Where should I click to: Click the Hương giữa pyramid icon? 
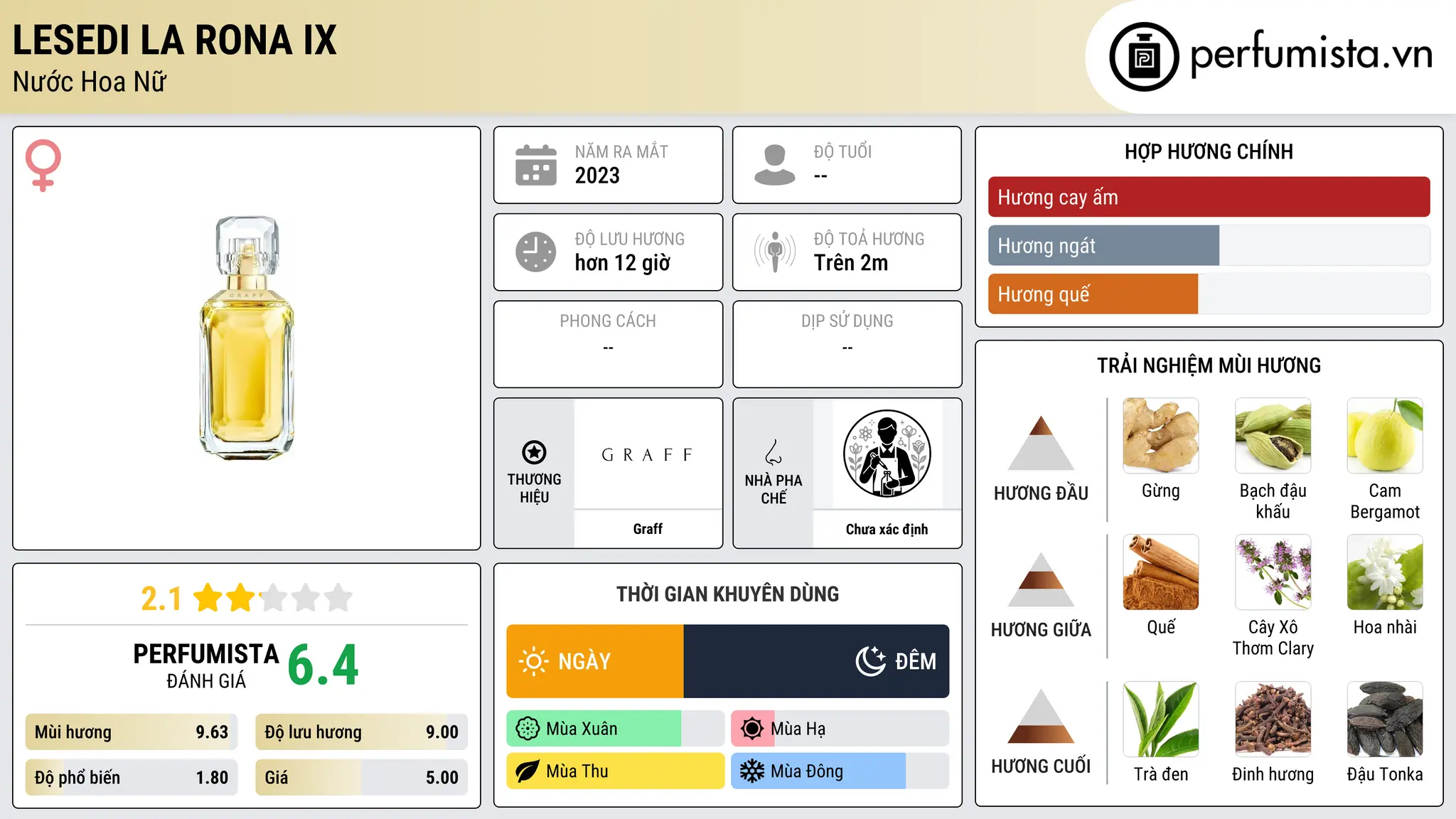pyautogui.click(x=1041, y=579)
